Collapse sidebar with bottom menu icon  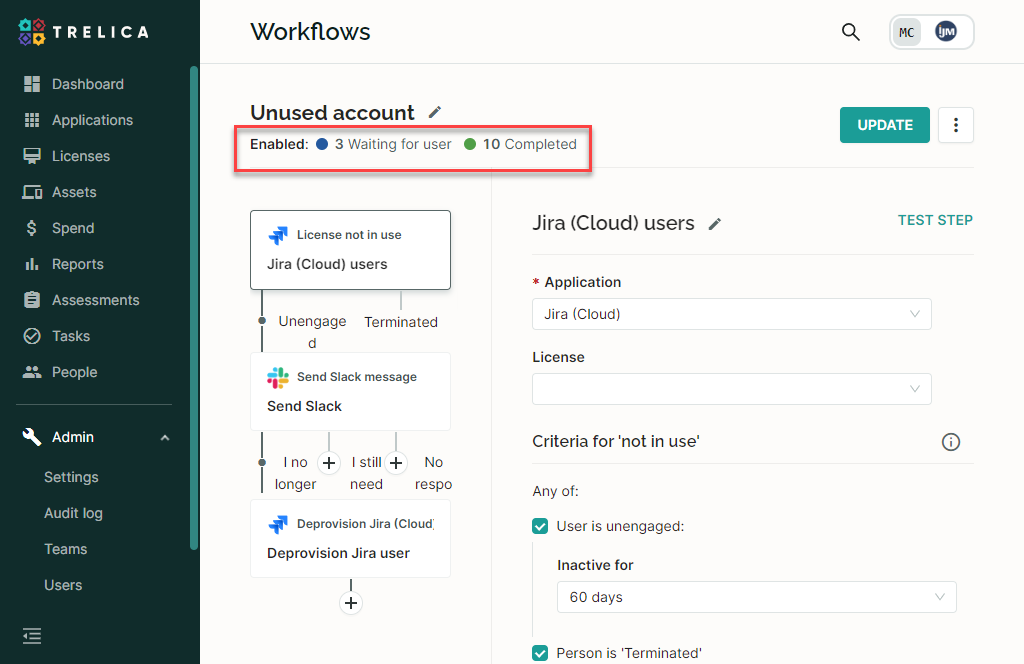(31, 636)
